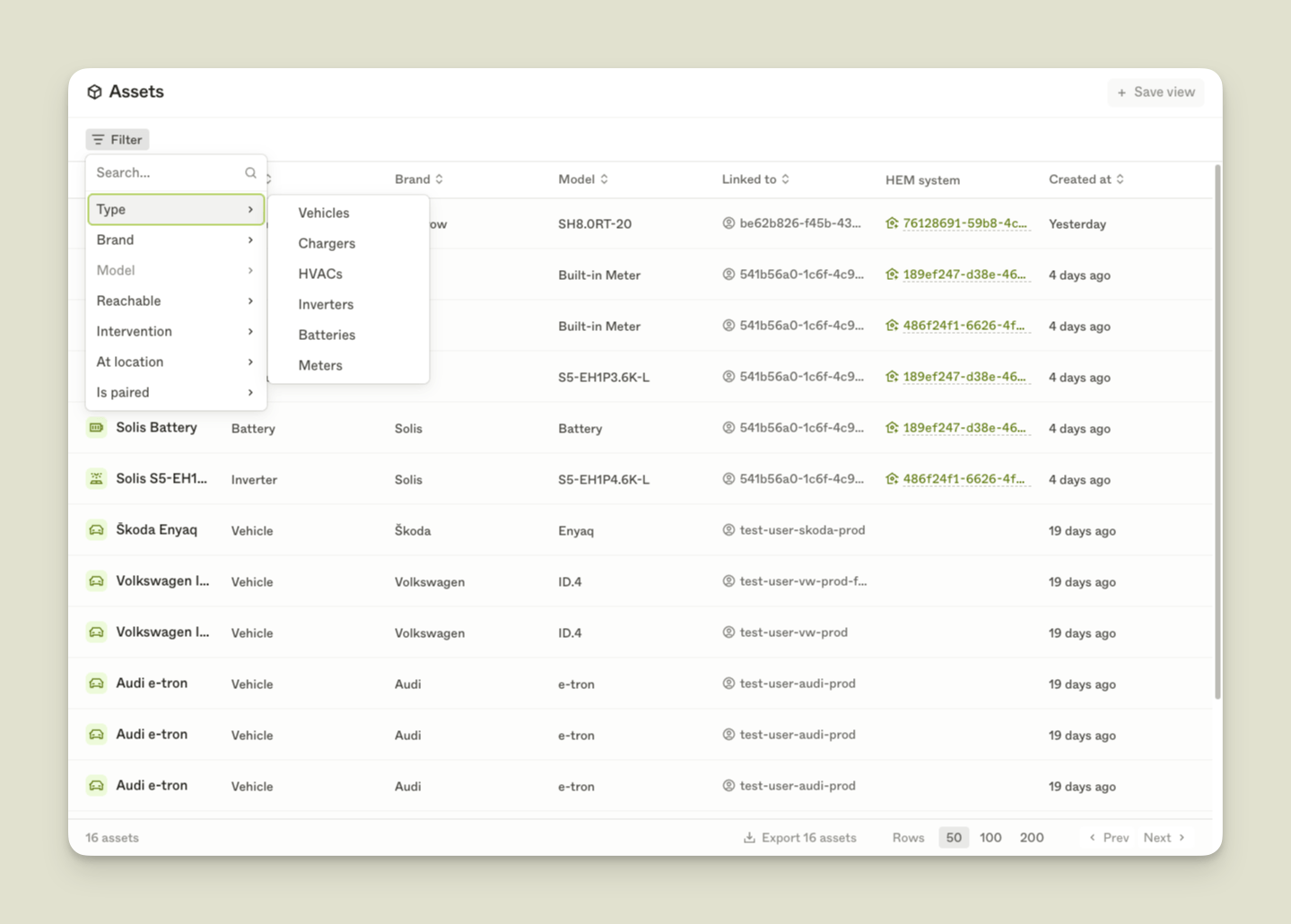Switch row count to 100

(990, 836)
